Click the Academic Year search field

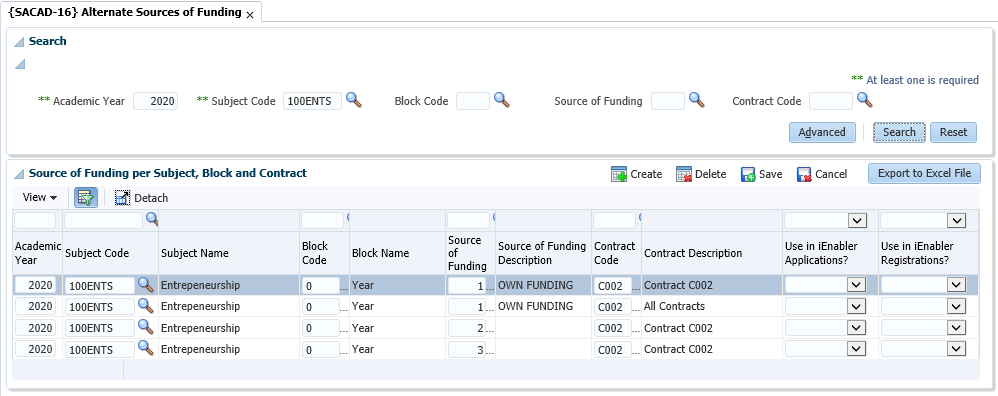click(155, 101)
